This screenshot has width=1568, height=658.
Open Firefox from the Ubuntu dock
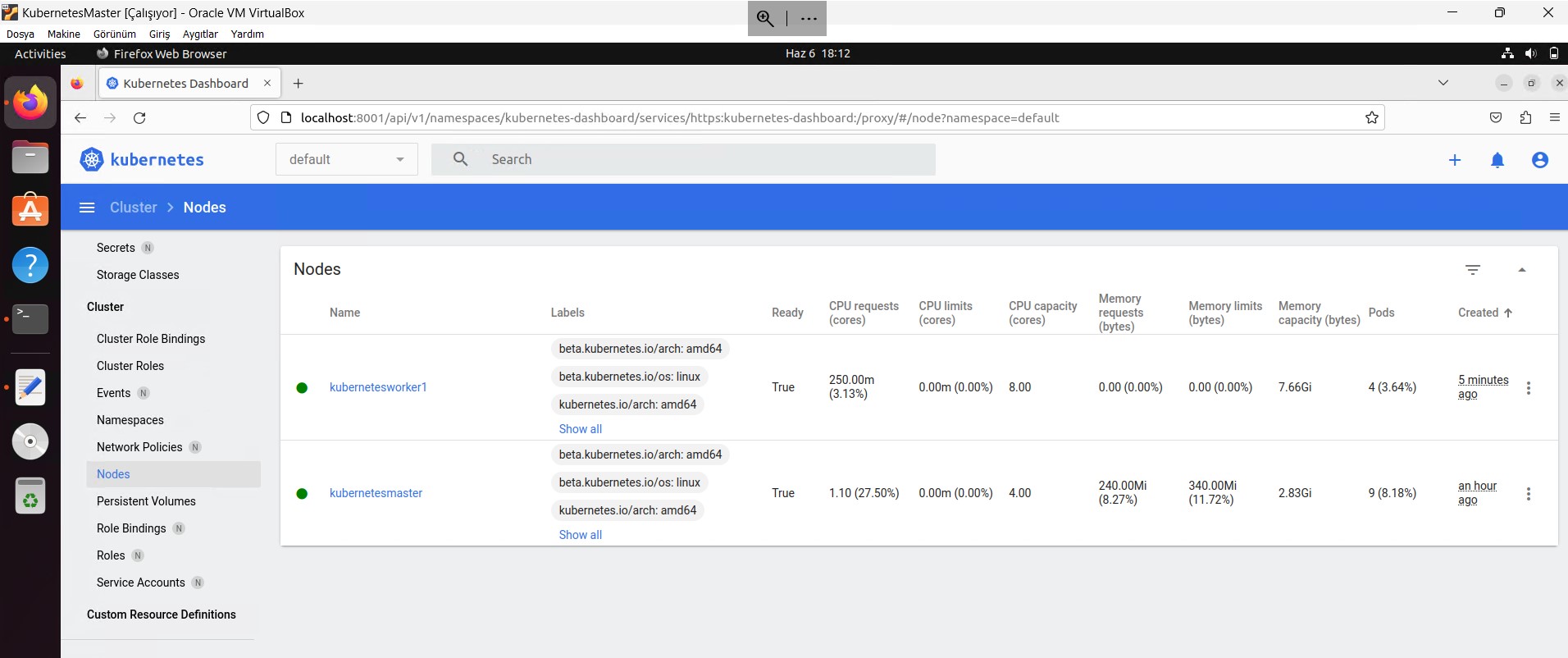[x=30, y=103]
